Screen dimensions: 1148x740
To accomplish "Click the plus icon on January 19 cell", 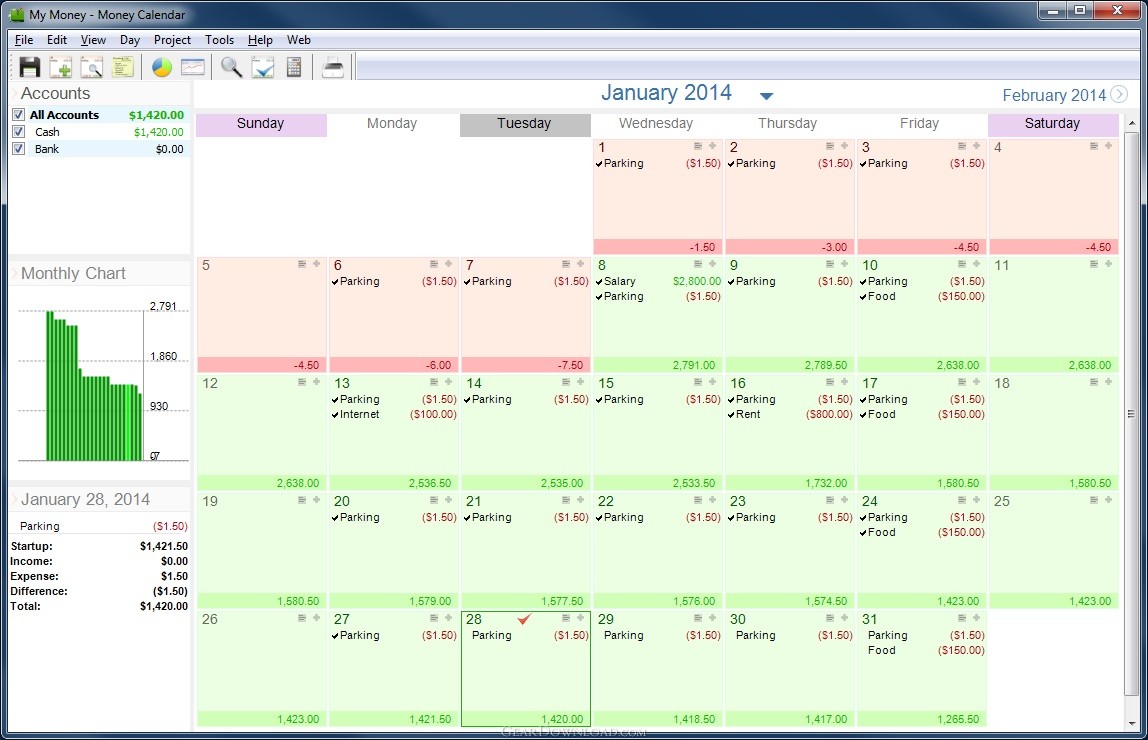I will (316, 499).
